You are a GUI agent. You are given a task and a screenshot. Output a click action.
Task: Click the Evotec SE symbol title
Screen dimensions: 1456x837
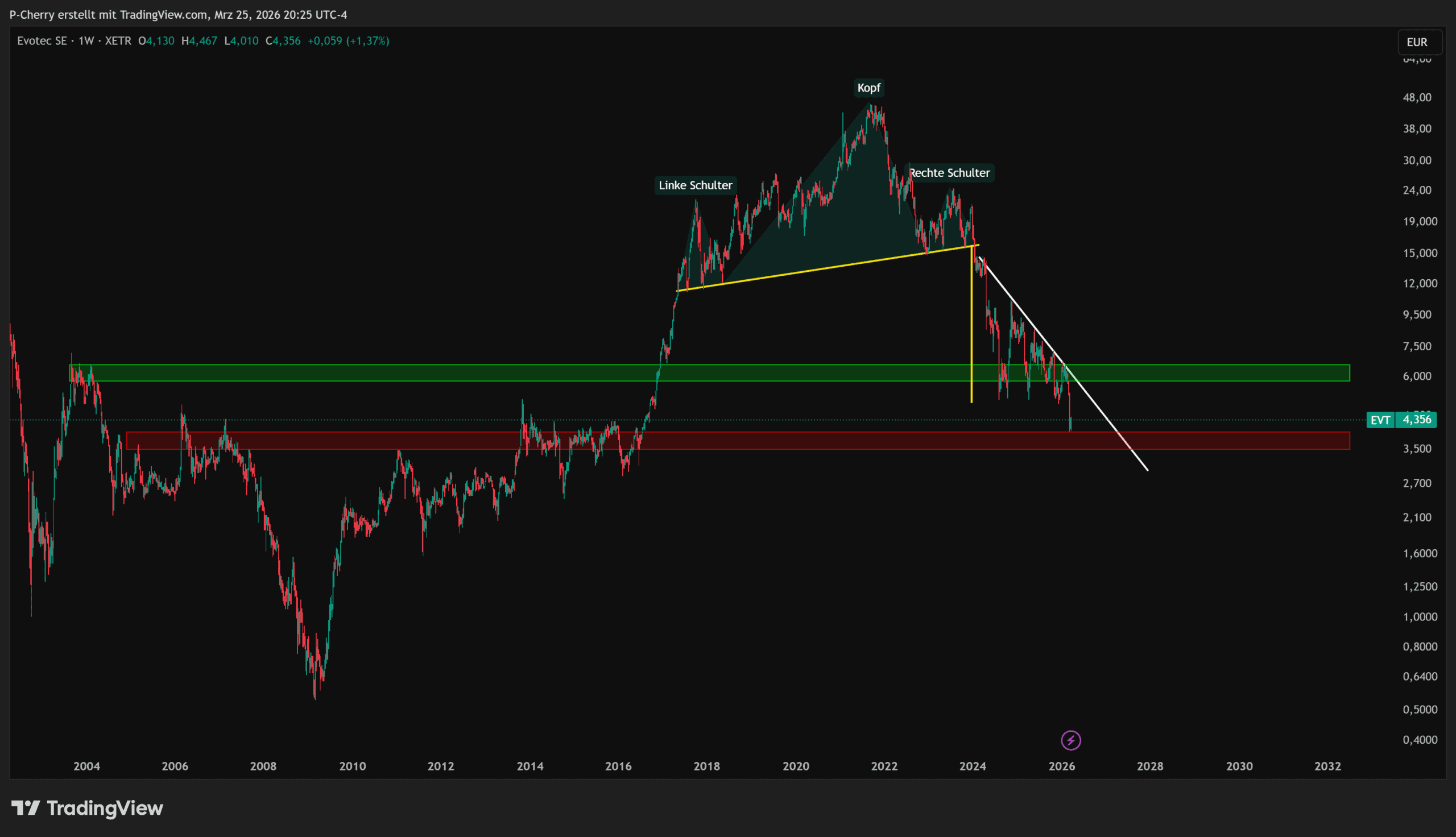(x=42, y=41)
